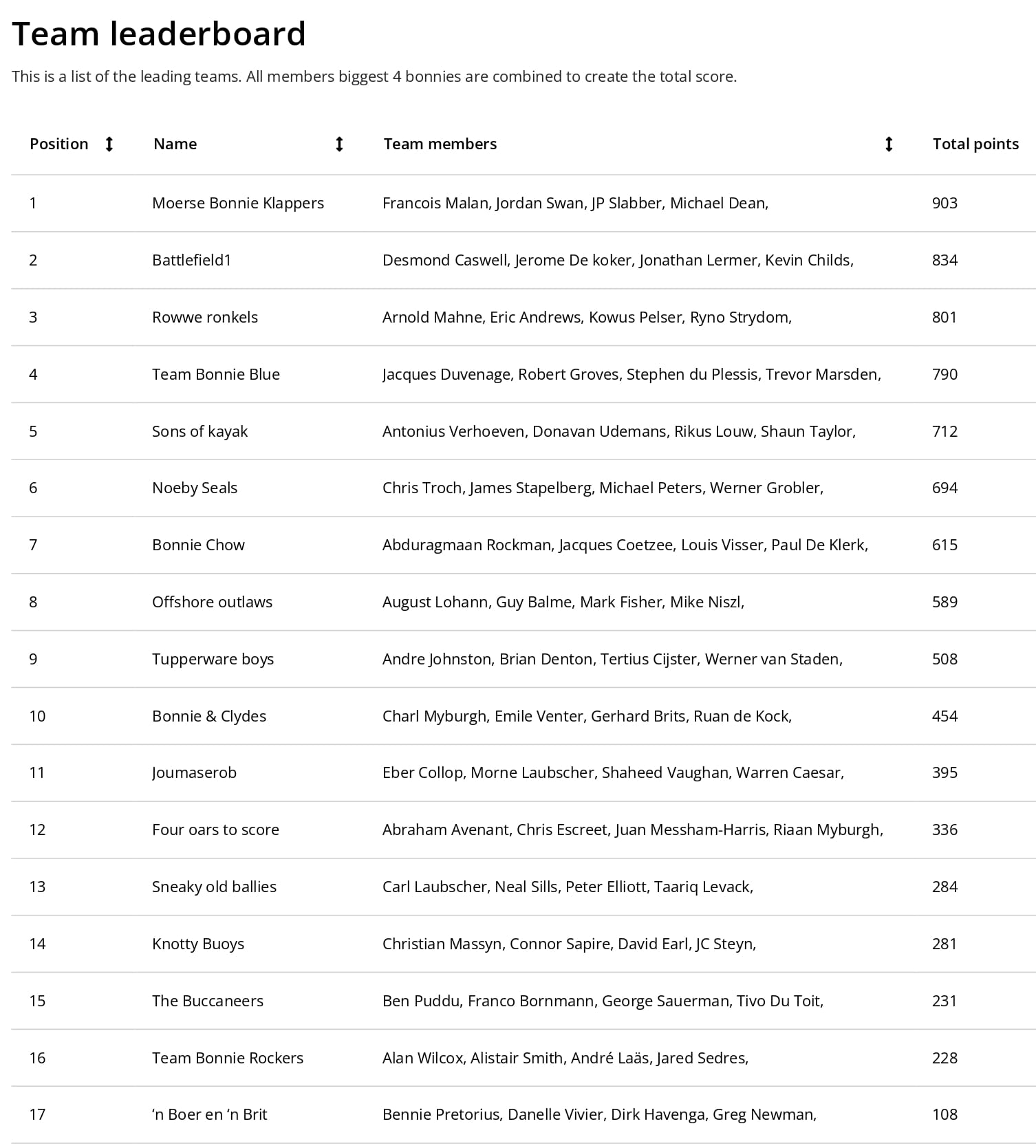Select Sons of kayak team name
This screenshot has width=1036, height=1148.
tap(199, 431)
